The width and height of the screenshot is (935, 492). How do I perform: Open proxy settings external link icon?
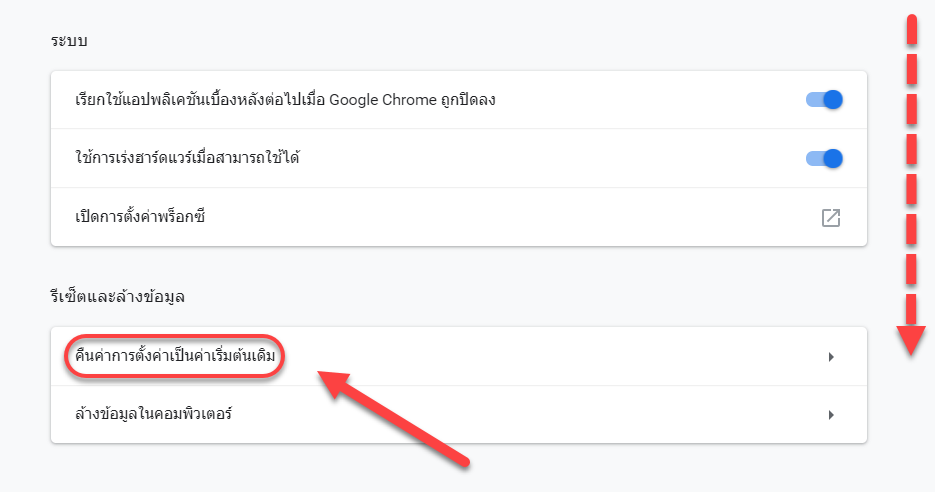pyautogui.click(x=831, y=218)
